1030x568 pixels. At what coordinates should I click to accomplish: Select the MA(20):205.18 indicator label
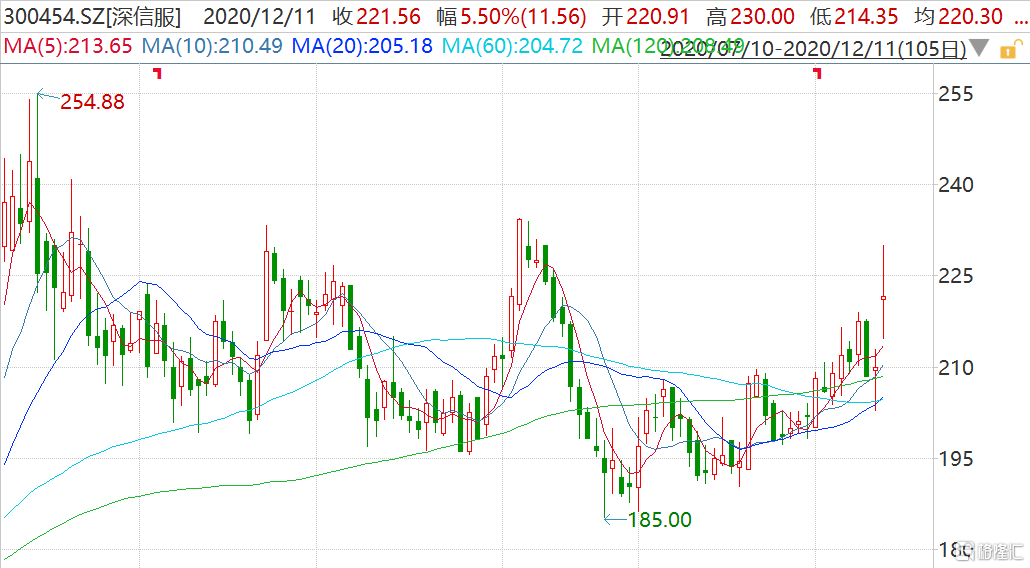point(362,46)
